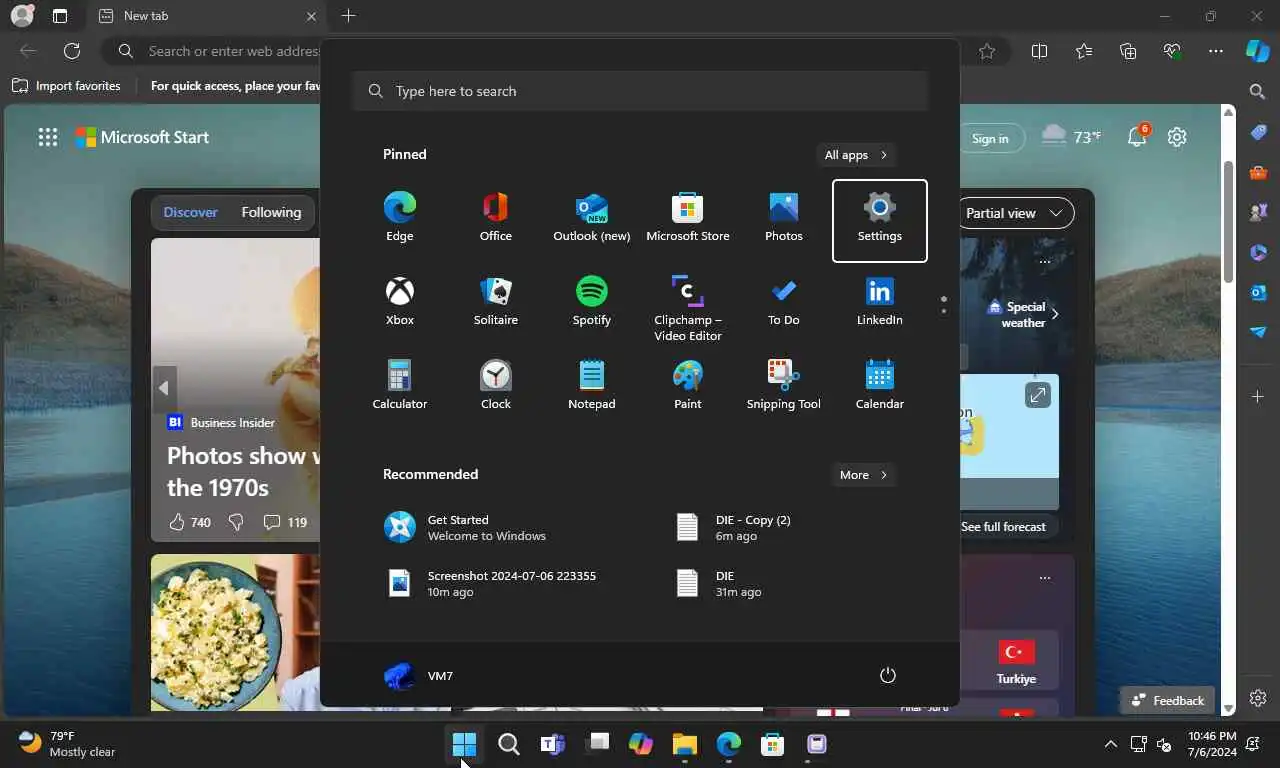Show hidden system tray icons
The image size is (1280, 768).
(x=1111, y=744)
